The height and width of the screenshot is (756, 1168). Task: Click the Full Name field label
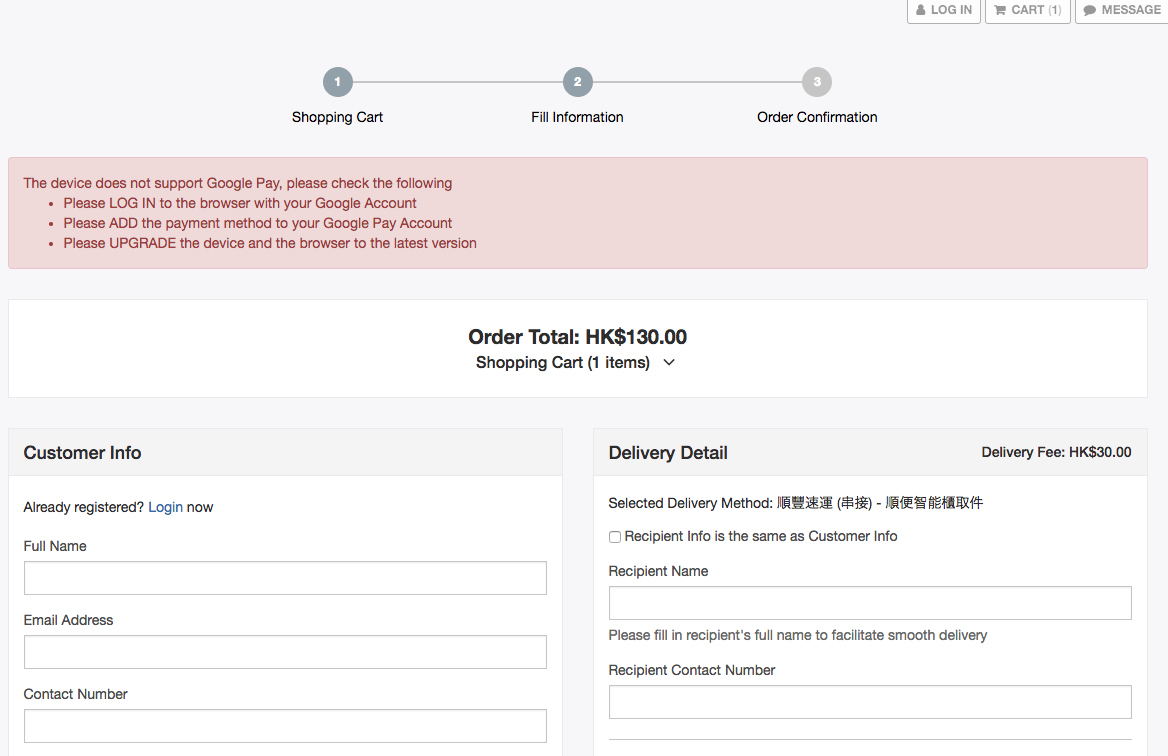click(55, 546)
